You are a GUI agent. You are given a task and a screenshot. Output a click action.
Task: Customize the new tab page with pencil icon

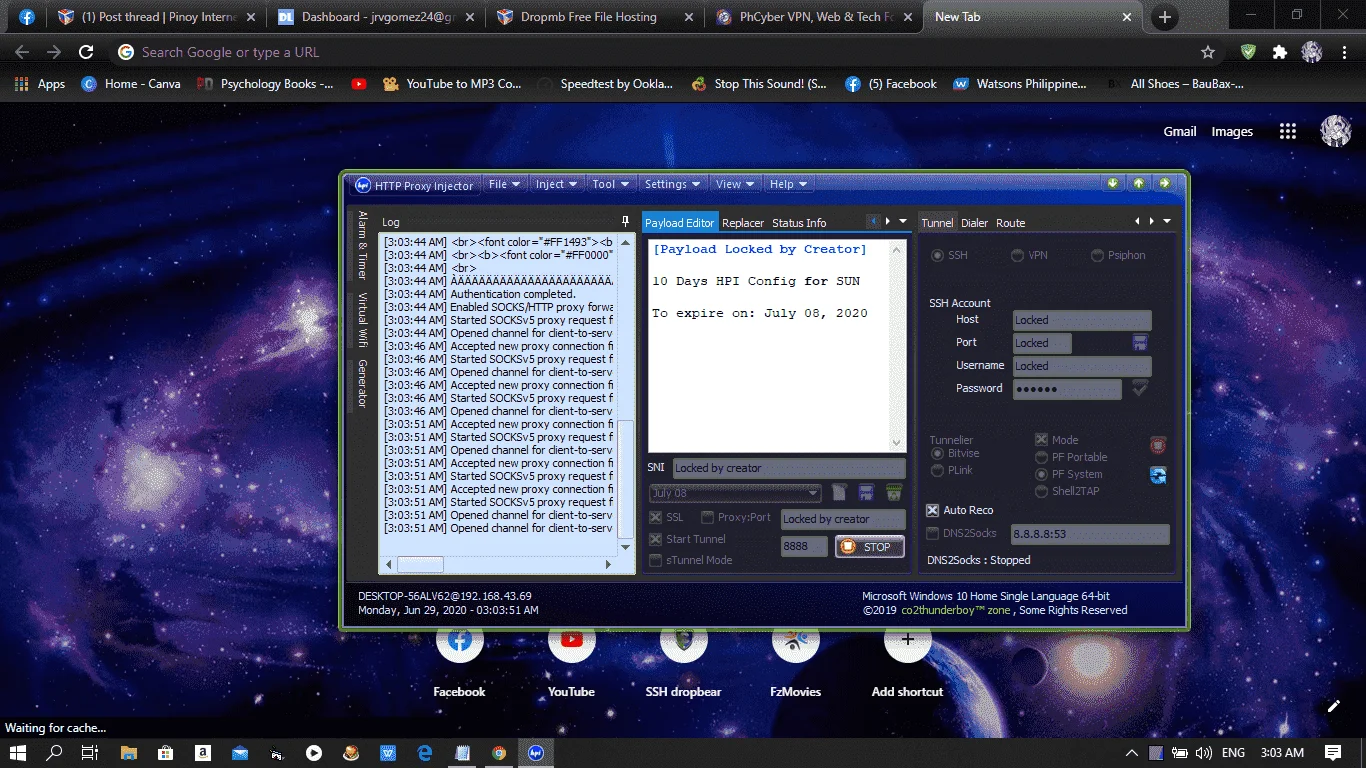(1333, 706)
